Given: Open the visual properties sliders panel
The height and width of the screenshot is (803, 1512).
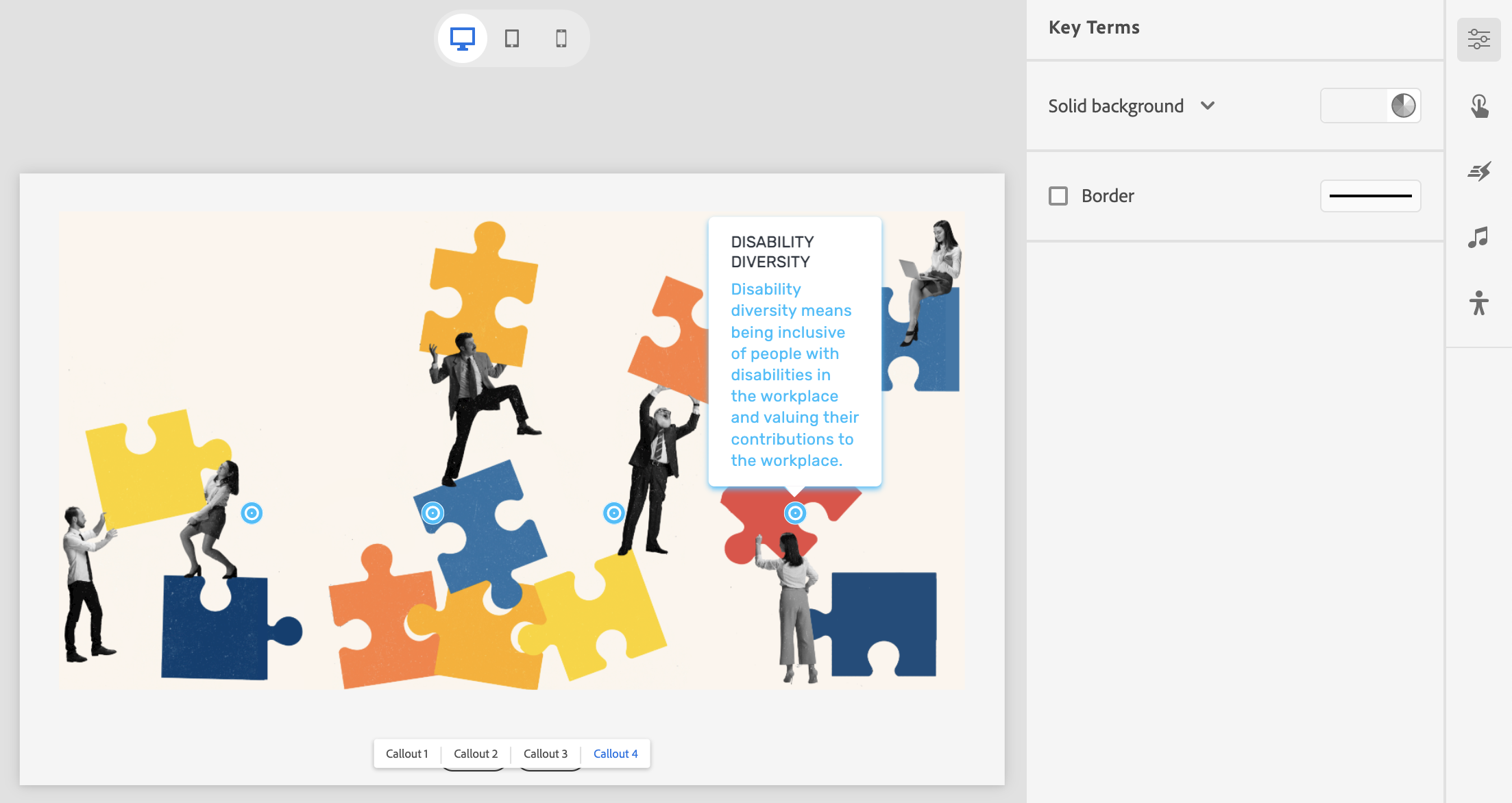Looking at the screenshot, I should coord(1478,40).
